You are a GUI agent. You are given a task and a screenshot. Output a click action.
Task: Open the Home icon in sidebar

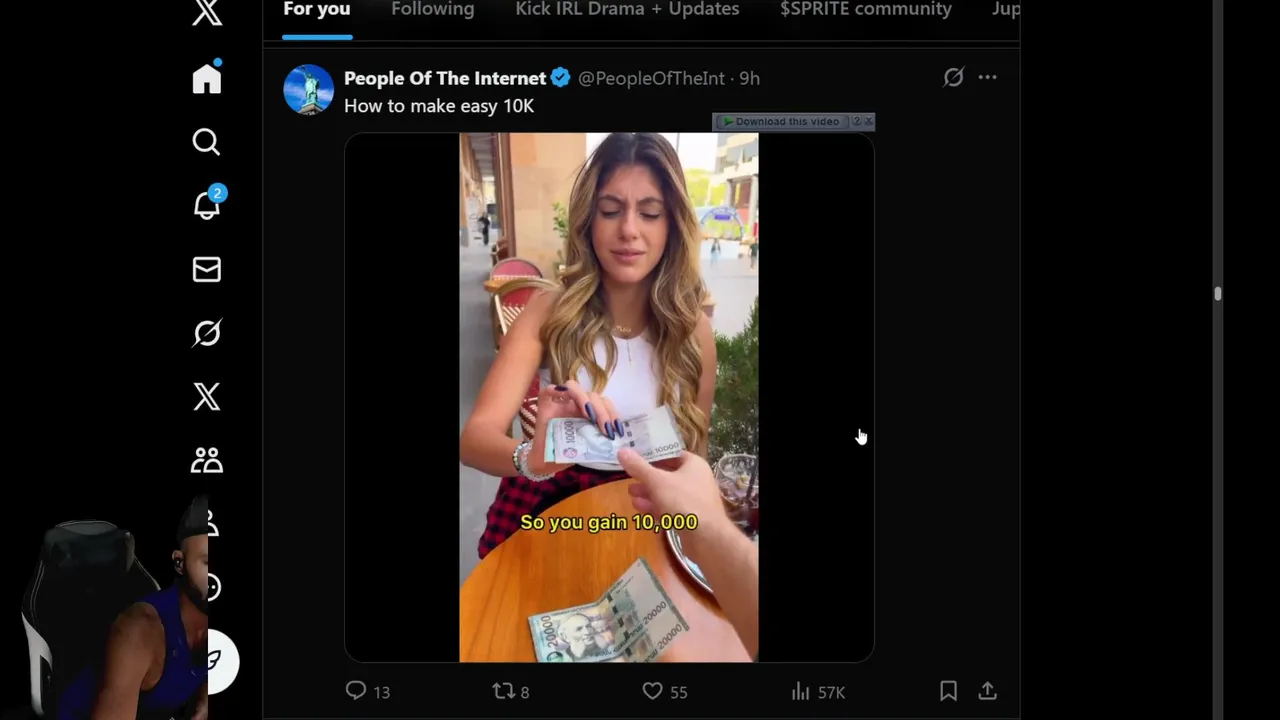(207, 78)
